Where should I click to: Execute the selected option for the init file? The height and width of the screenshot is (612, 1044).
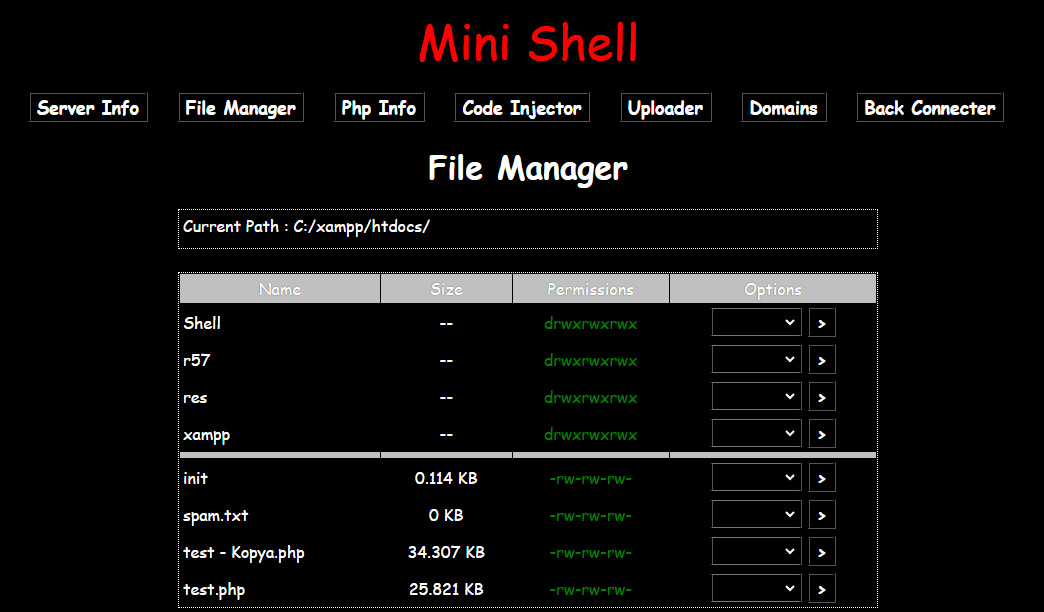(x=821, y=477)
